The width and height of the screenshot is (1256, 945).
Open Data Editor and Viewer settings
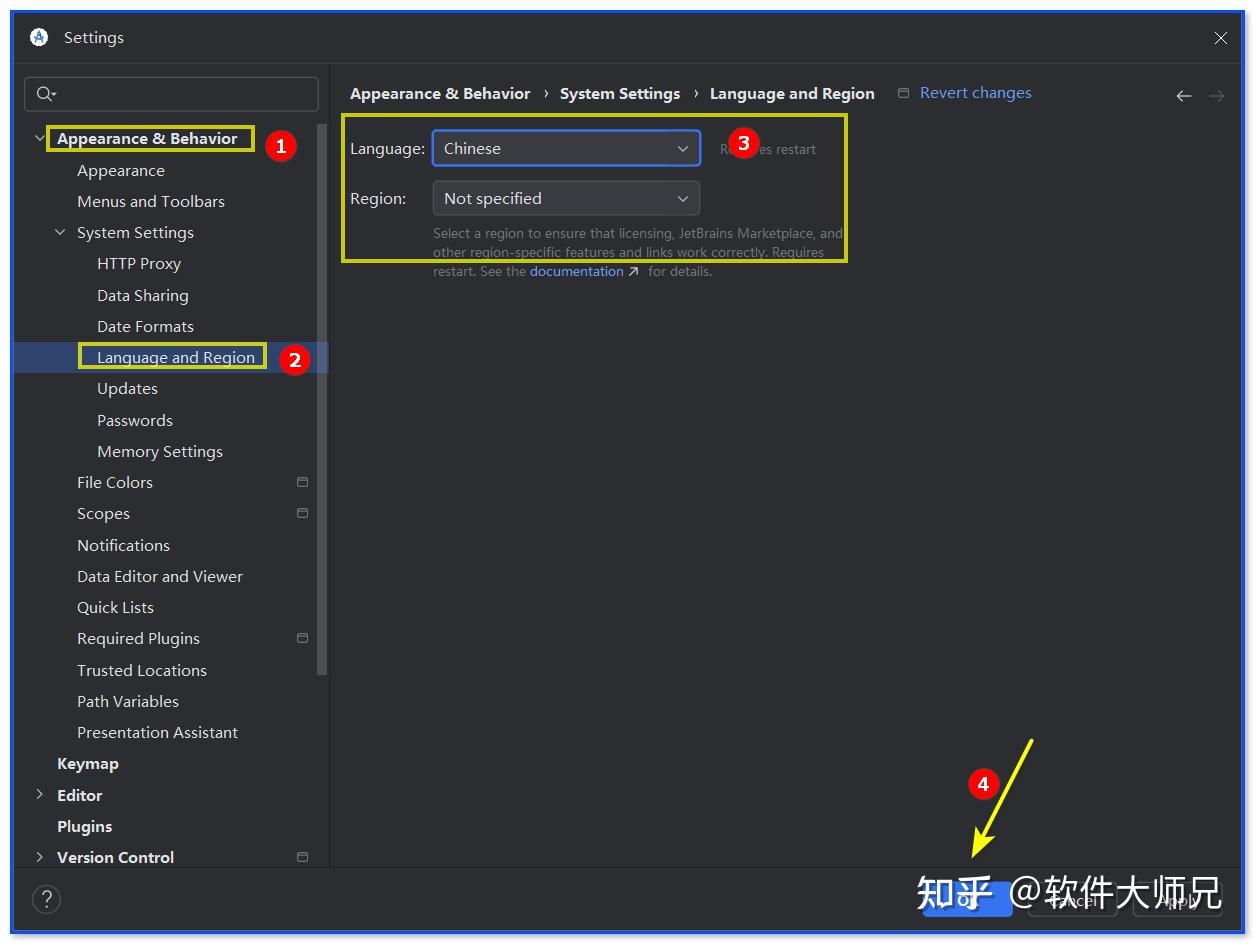pos(160,577)
